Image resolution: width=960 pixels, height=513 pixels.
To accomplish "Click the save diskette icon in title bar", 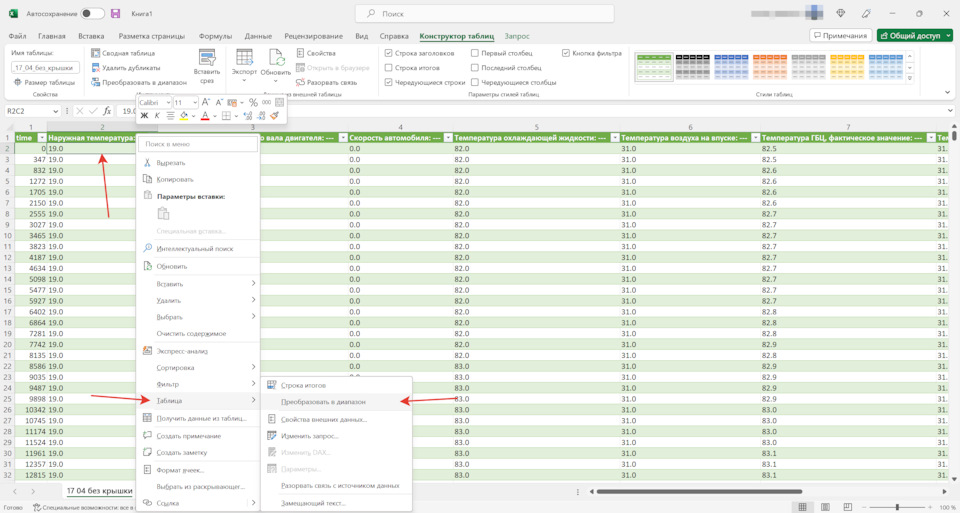I will pyautogui.click(x=115, y=14).
